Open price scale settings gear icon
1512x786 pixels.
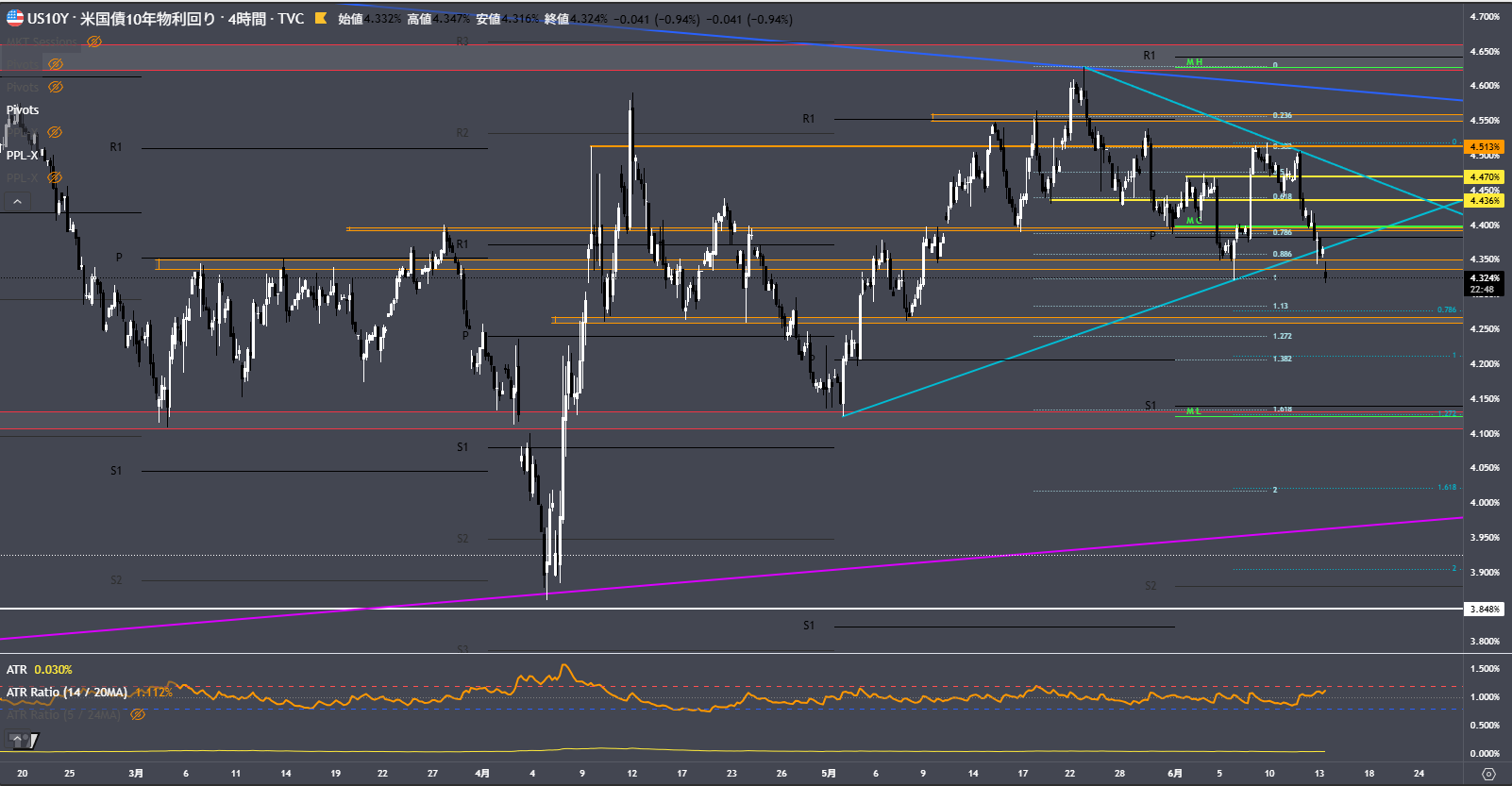click(x=1488, y=774)
